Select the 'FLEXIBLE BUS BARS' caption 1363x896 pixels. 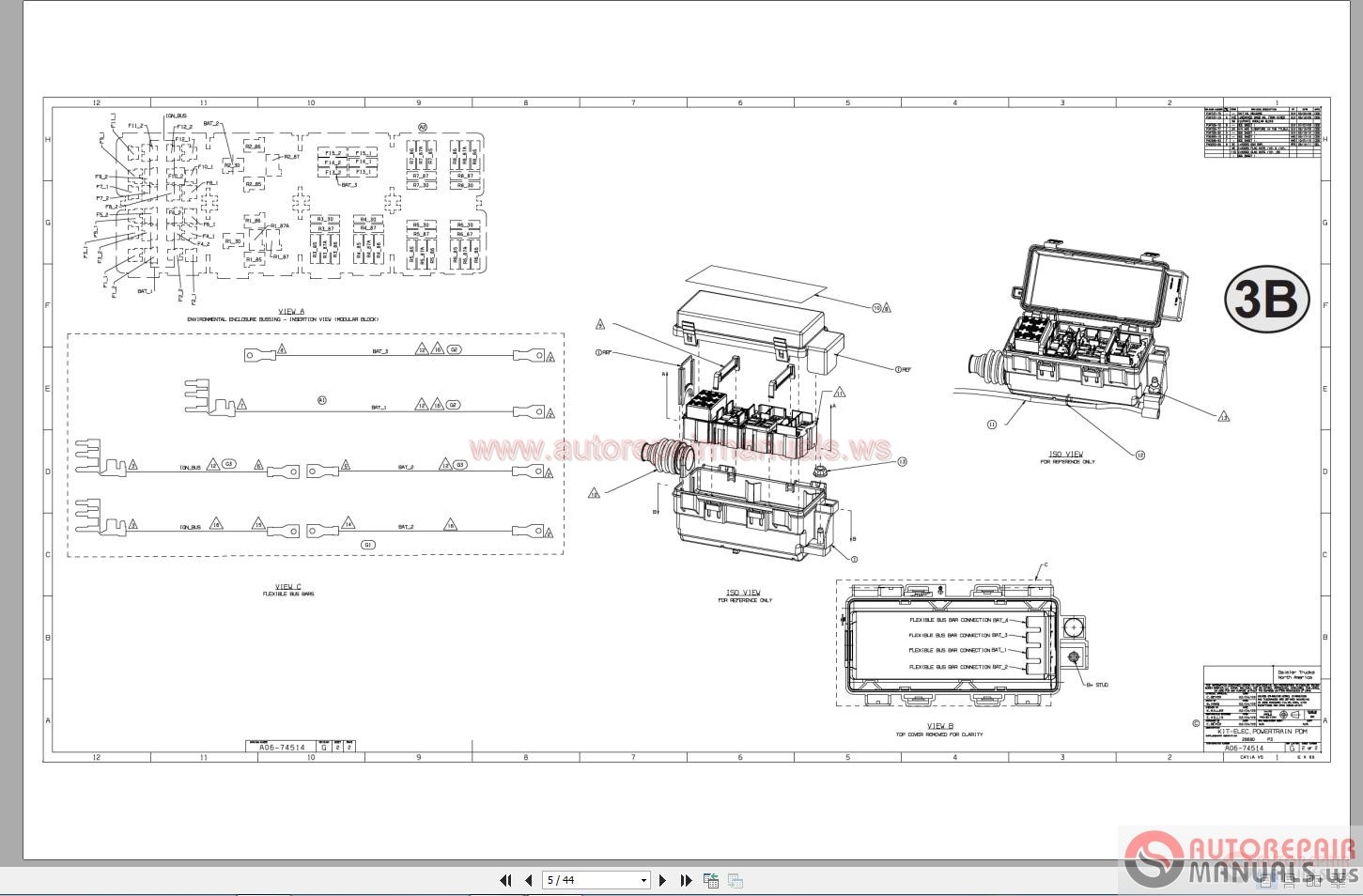pyautogui.click(x=288, y=595)
